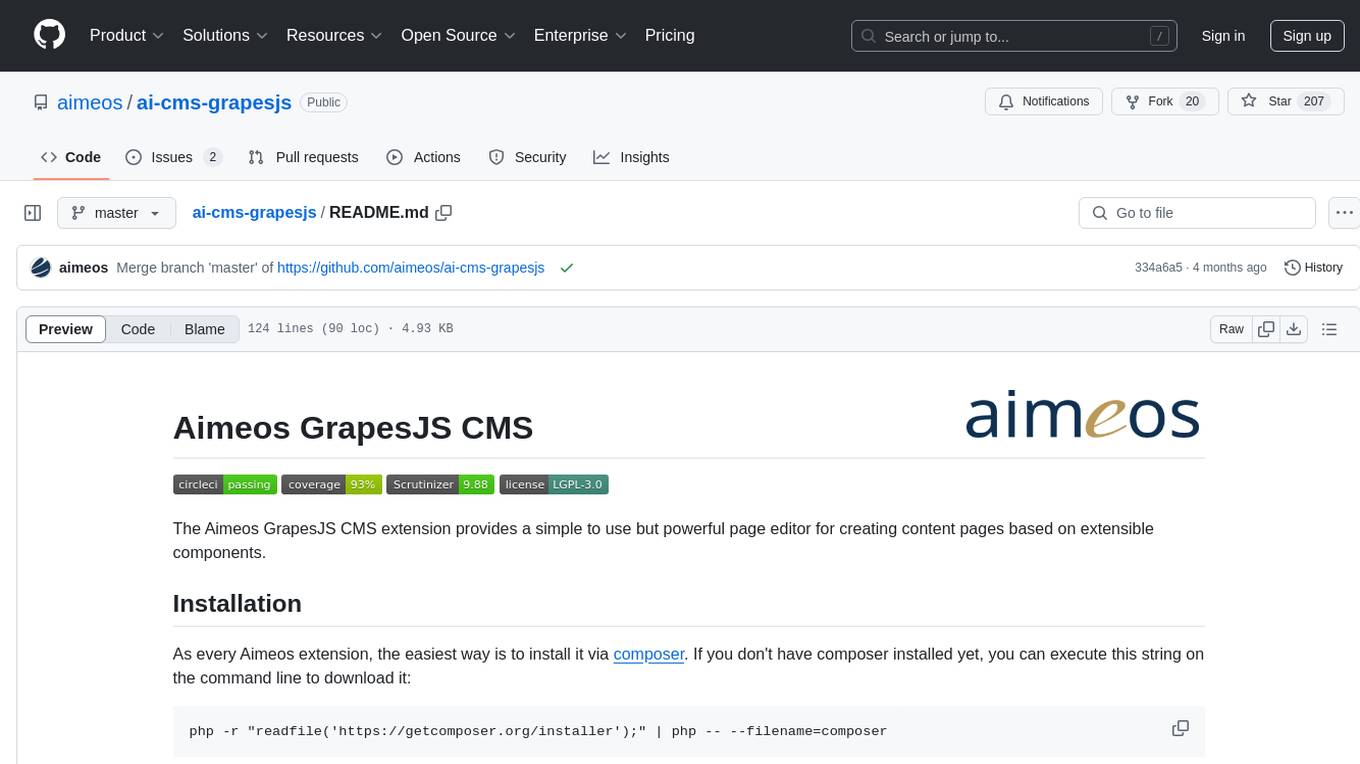Click the search magnifier in Go to file
1360x764 pixels.
tap(1100, 213)
